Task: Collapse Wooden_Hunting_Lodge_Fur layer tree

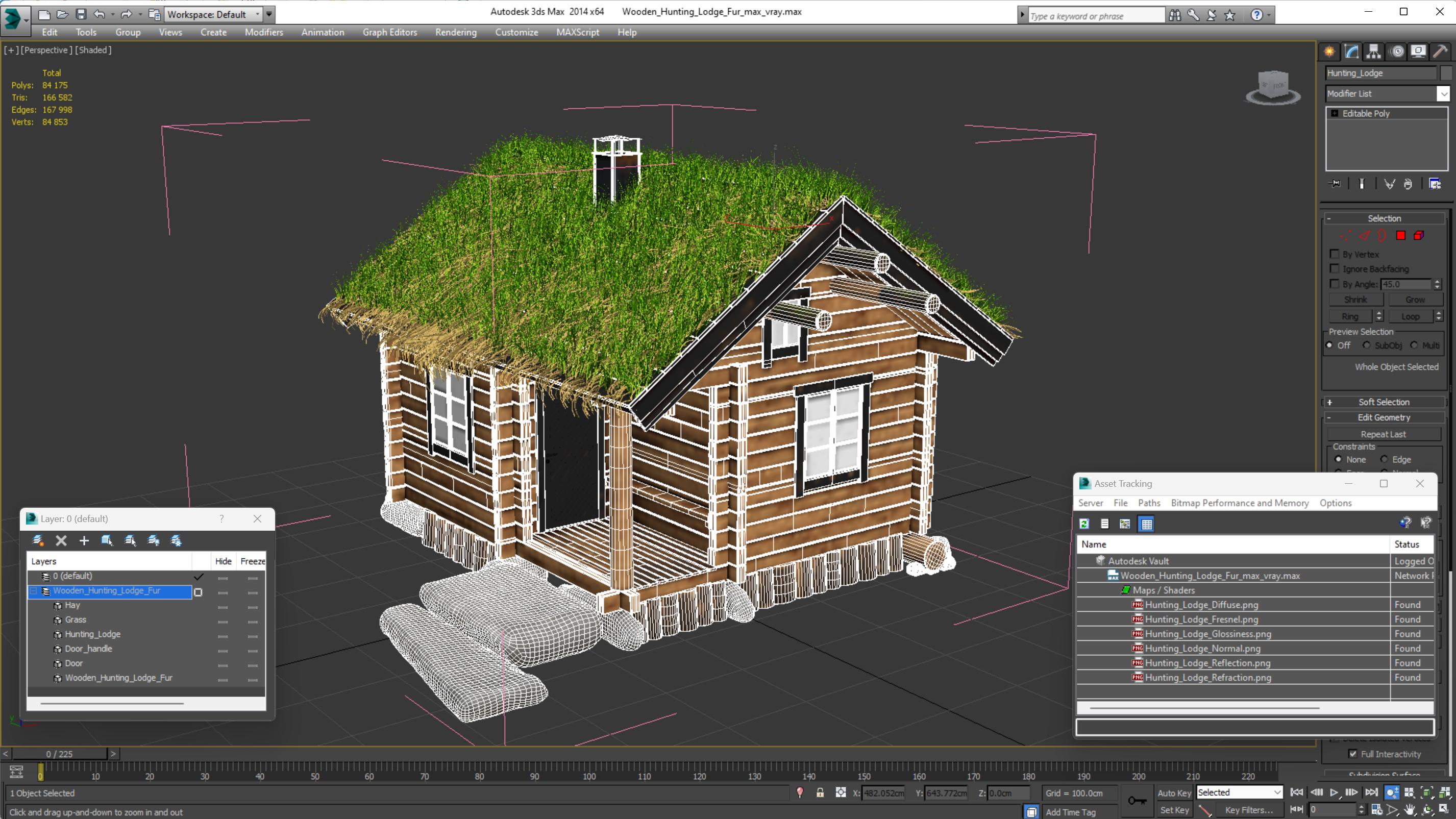Action: [x=33, y=591]
